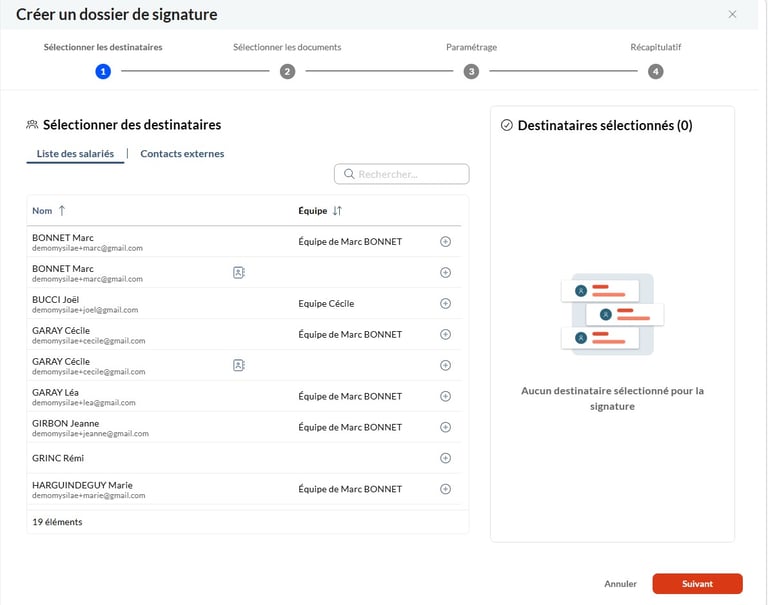768x605 pixels.
Task: Open the Contacts externes tab
Action: (182, 154)
